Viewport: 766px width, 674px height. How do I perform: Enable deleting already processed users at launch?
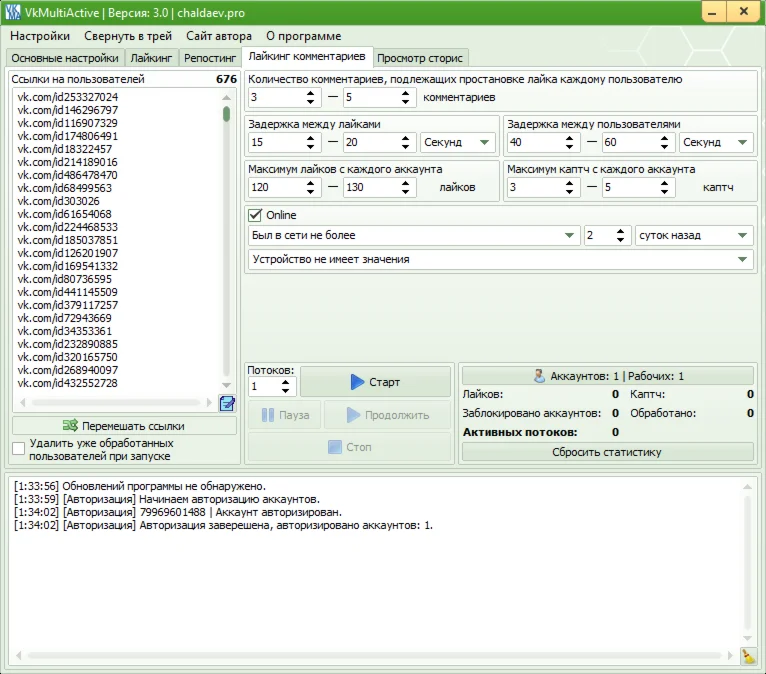click(x=19, y=449)
